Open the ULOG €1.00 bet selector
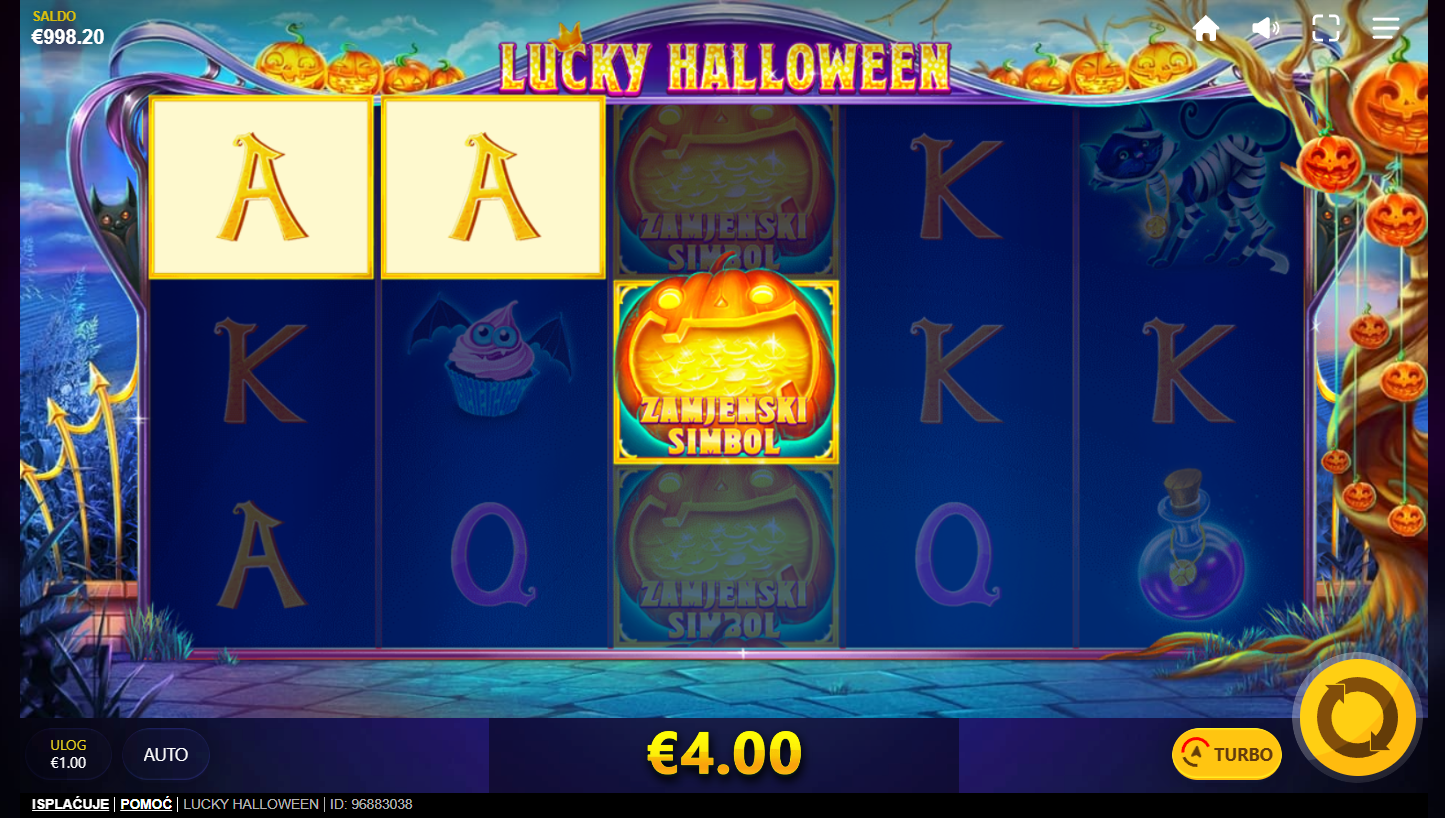Image resolution: width=1445 pixels, height=818 pixels. click(x=68, y=754)
